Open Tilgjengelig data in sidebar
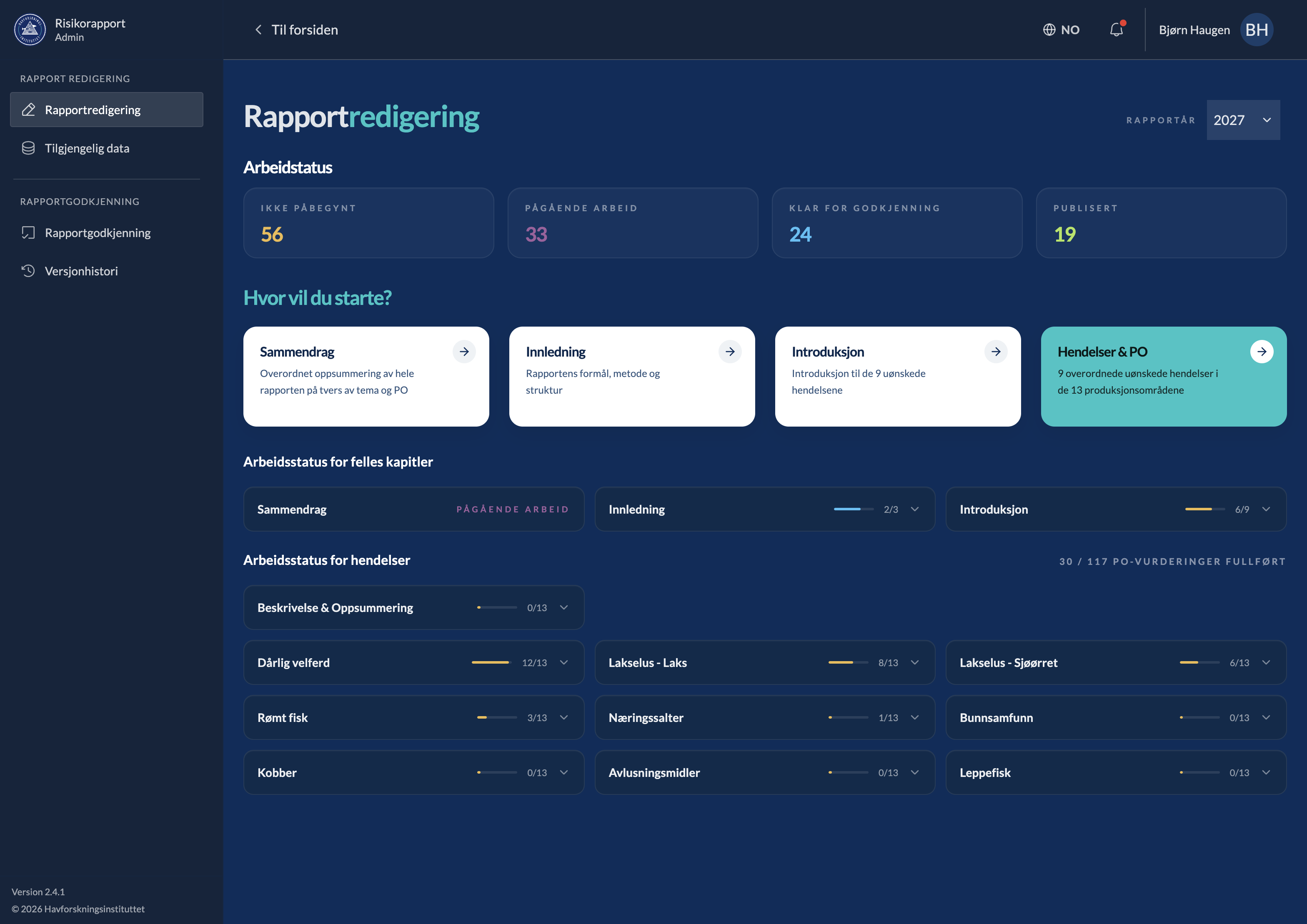 tap(106, 148)
